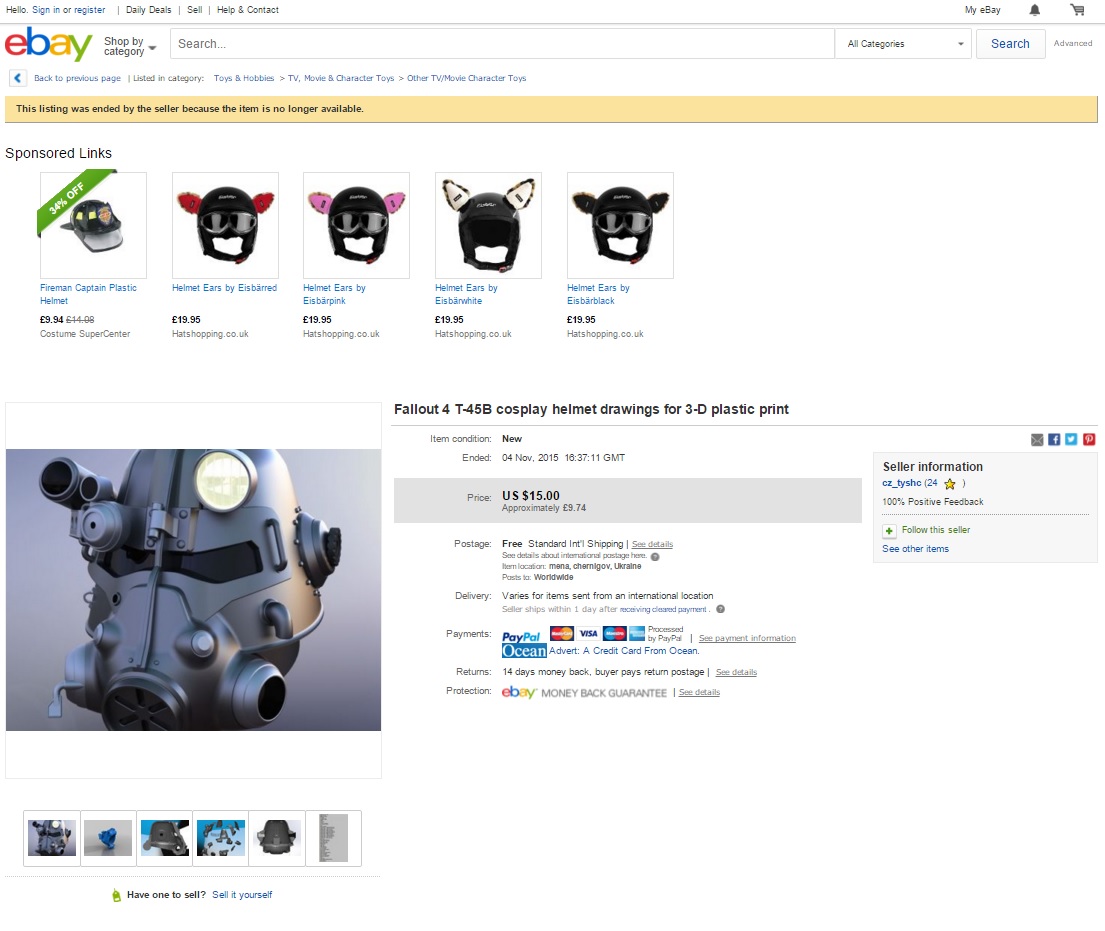Open the shopping cart icon
Screen dimensions: 1105x931
point(1078,10)
